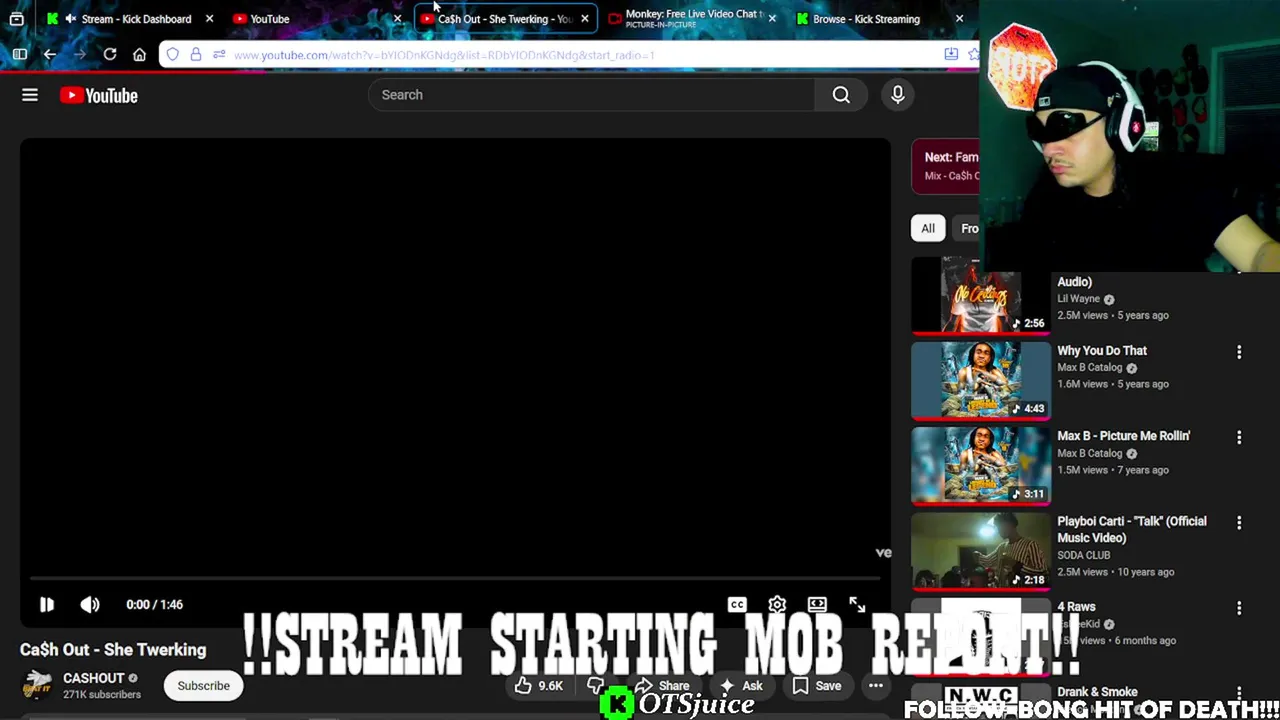Open the browser home page
1280x720 pixels.
139,54
